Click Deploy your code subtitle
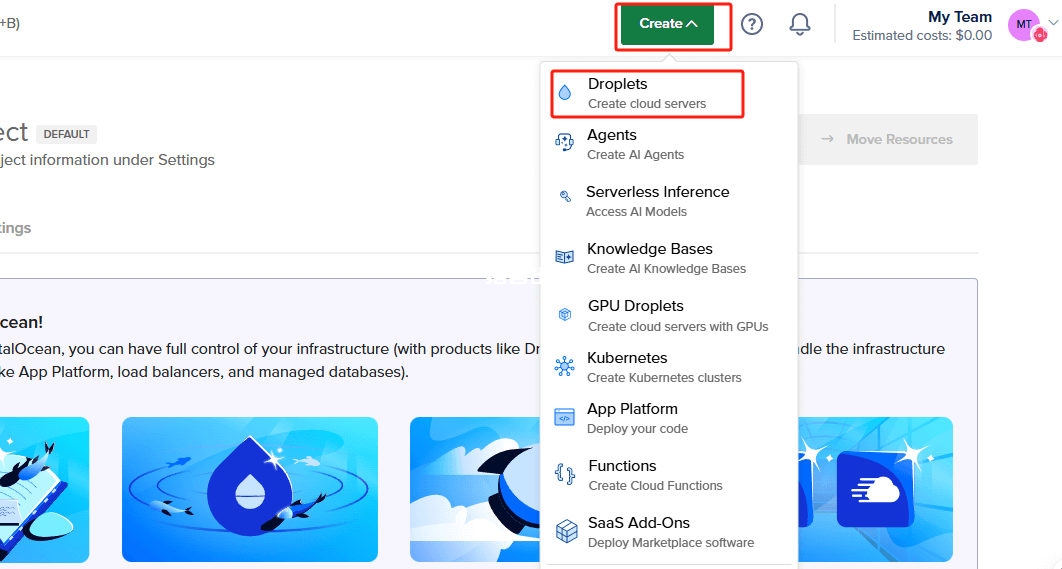This screenshot has height=569, width=1062. [x=637, y=429]
